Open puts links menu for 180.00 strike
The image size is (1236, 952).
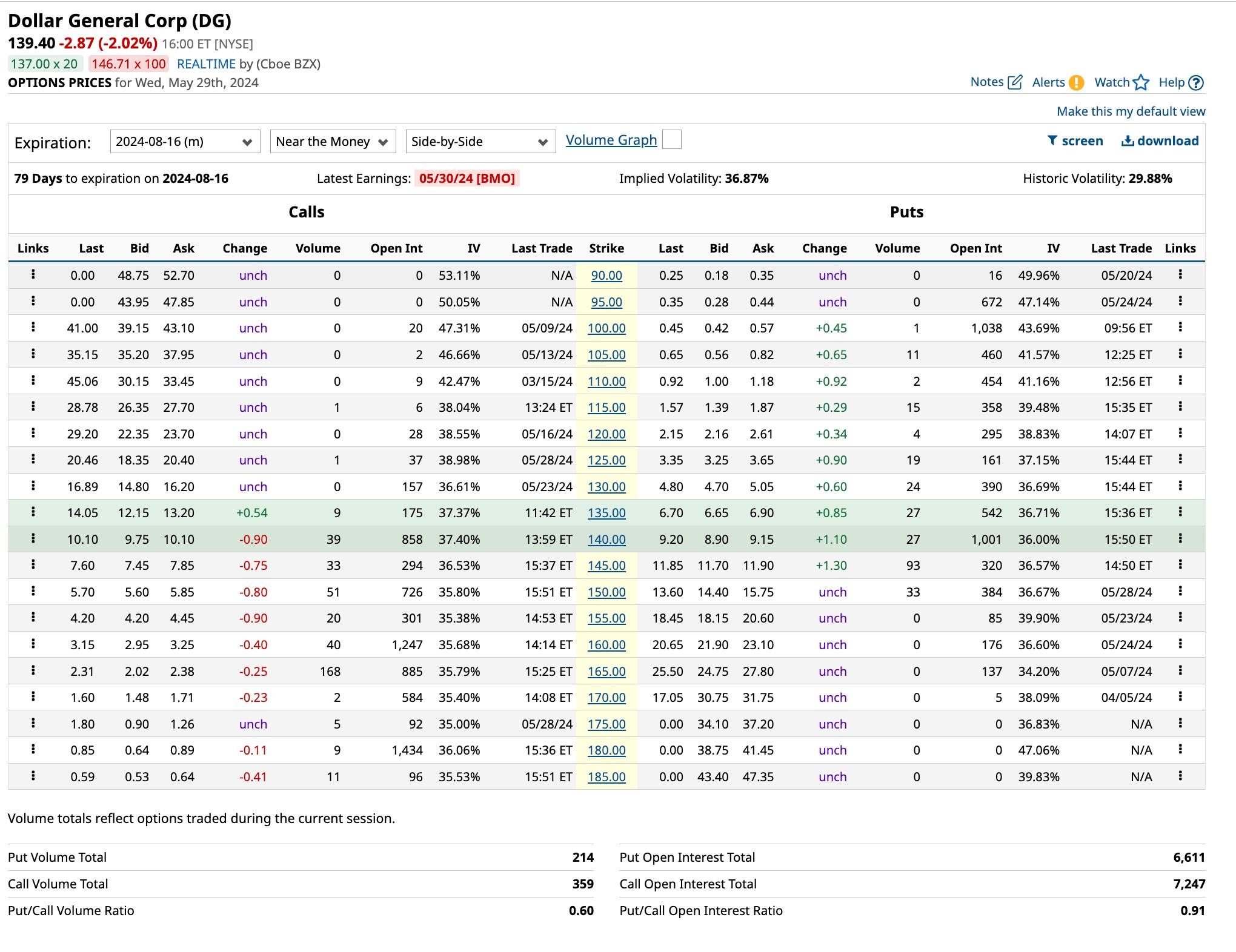coord(1180,749)
